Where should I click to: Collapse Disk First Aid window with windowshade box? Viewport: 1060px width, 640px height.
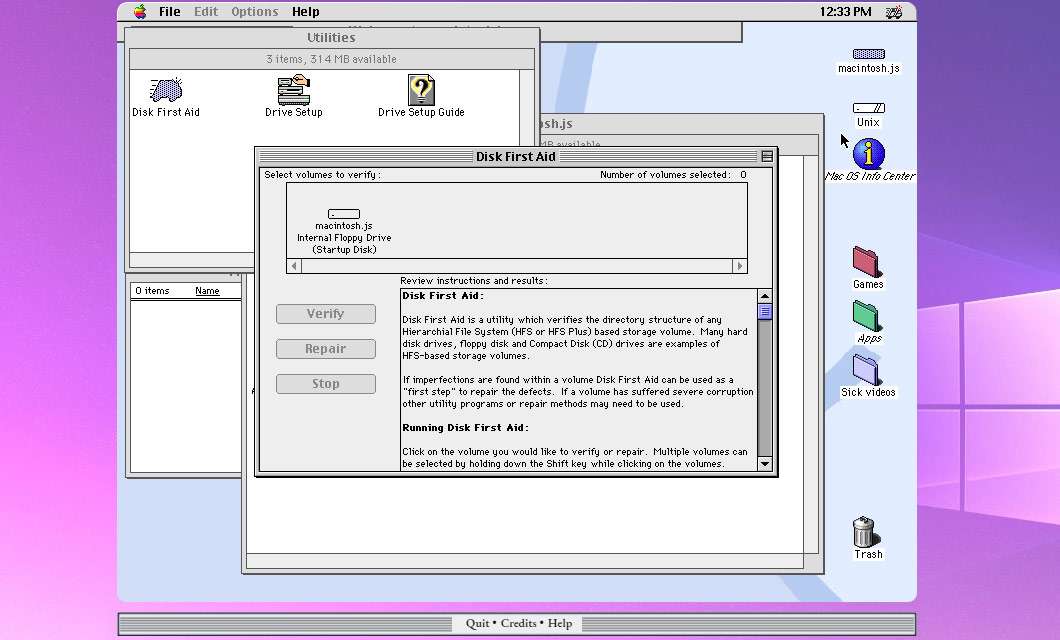[767, 156]
